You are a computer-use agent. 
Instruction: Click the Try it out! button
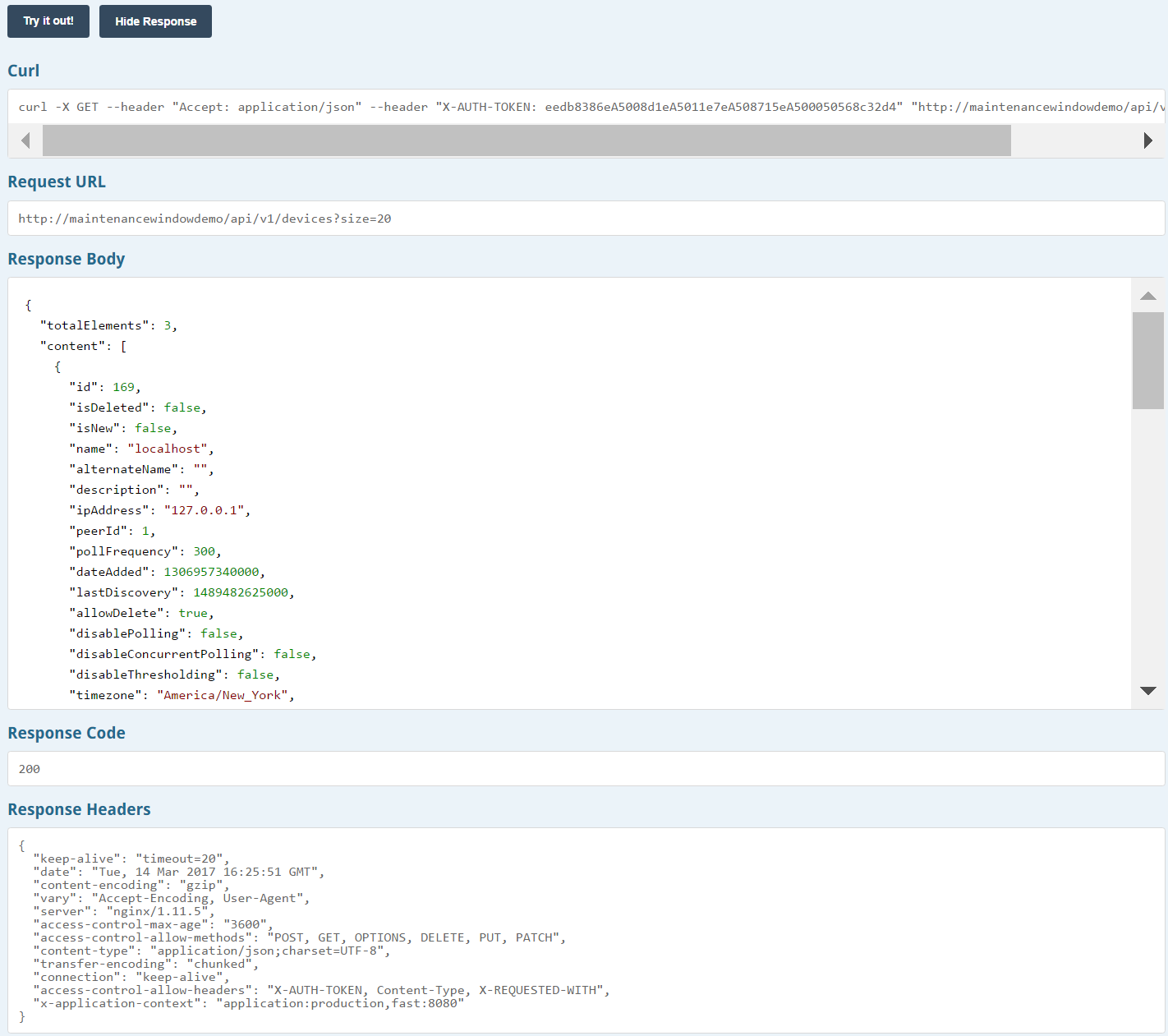click(48, 21)
